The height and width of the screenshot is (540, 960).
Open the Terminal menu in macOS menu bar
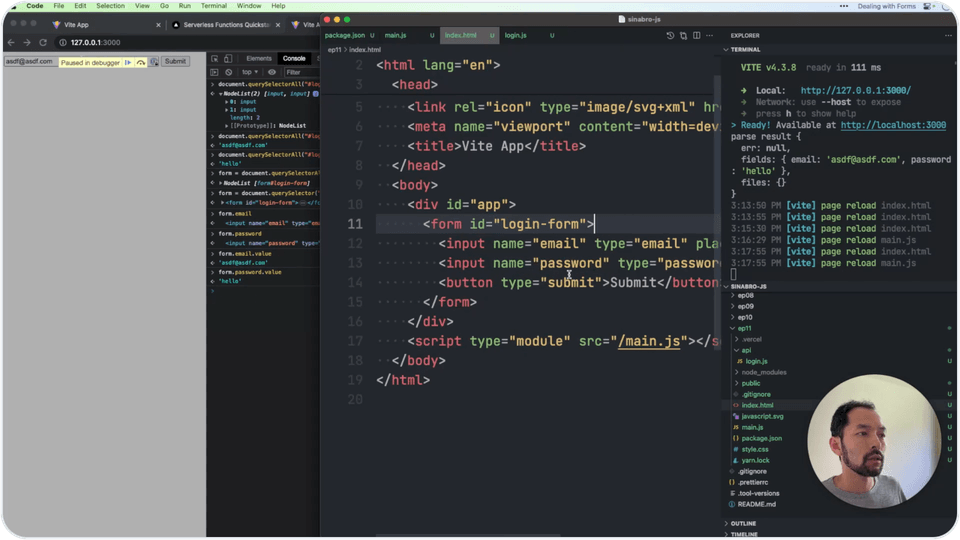tap(214, 6)
